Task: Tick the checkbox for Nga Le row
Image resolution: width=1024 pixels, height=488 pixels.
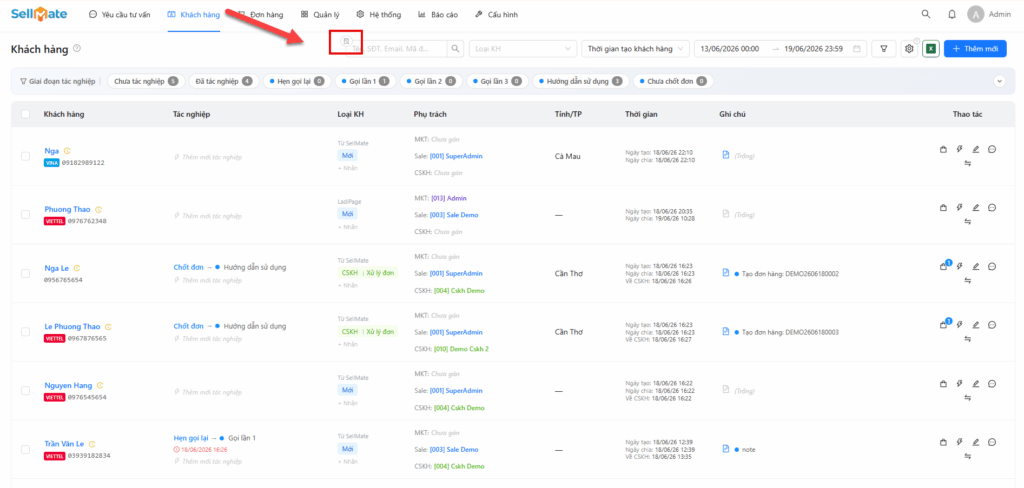Action: [25, 273]
